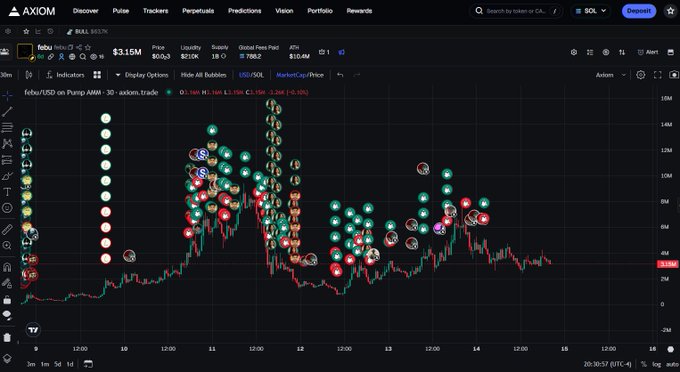Viewport: 680px width, 372px height.
Task: Select the ruler measure tool
Action: click(7, 229)
